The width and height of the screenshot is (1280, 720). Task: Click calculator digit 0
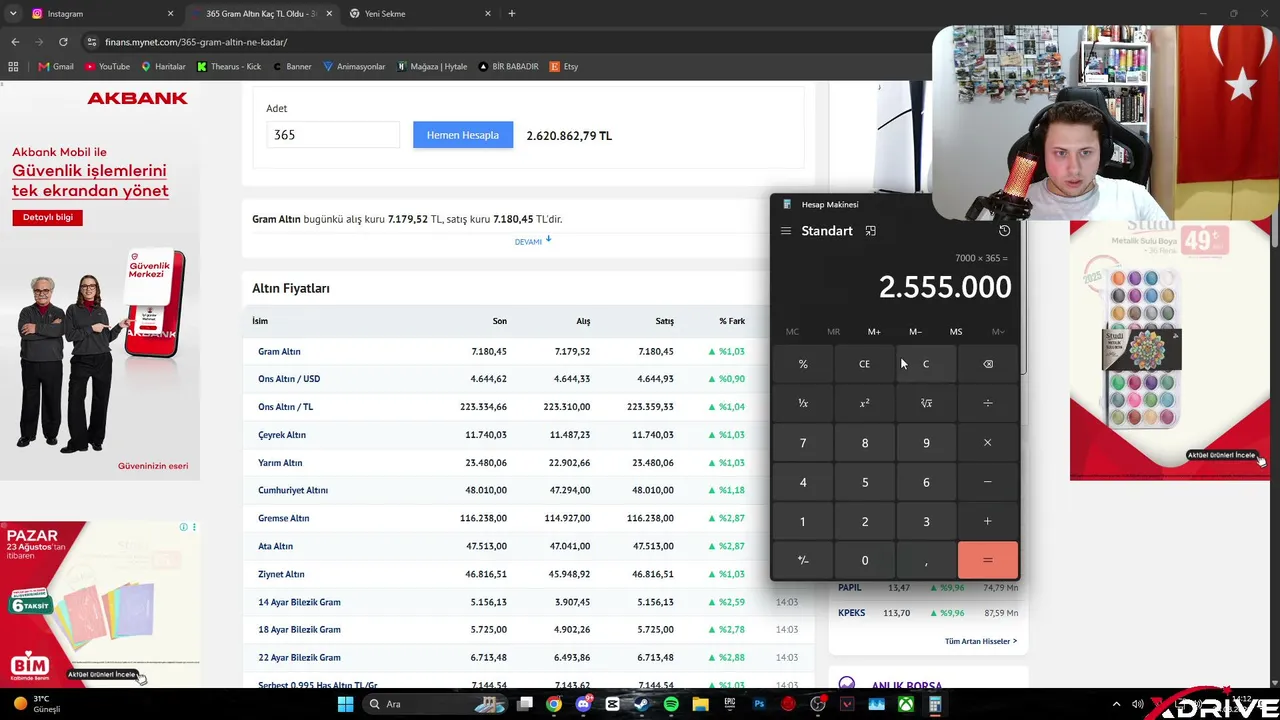click(865, 560)
